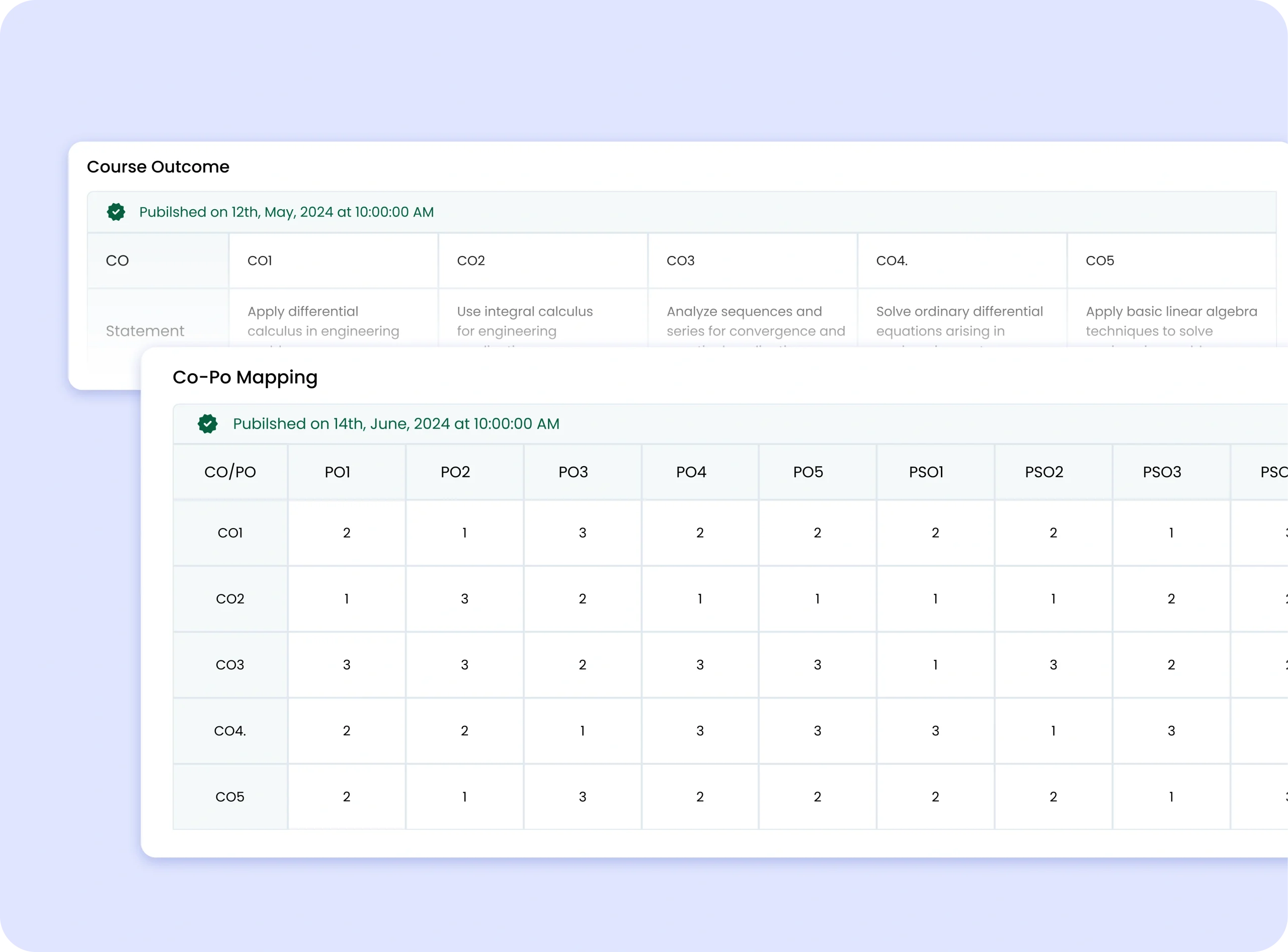1288x952 pixels.
Task: Click the CO/PO corner header cell
Action: coord(230,472)
